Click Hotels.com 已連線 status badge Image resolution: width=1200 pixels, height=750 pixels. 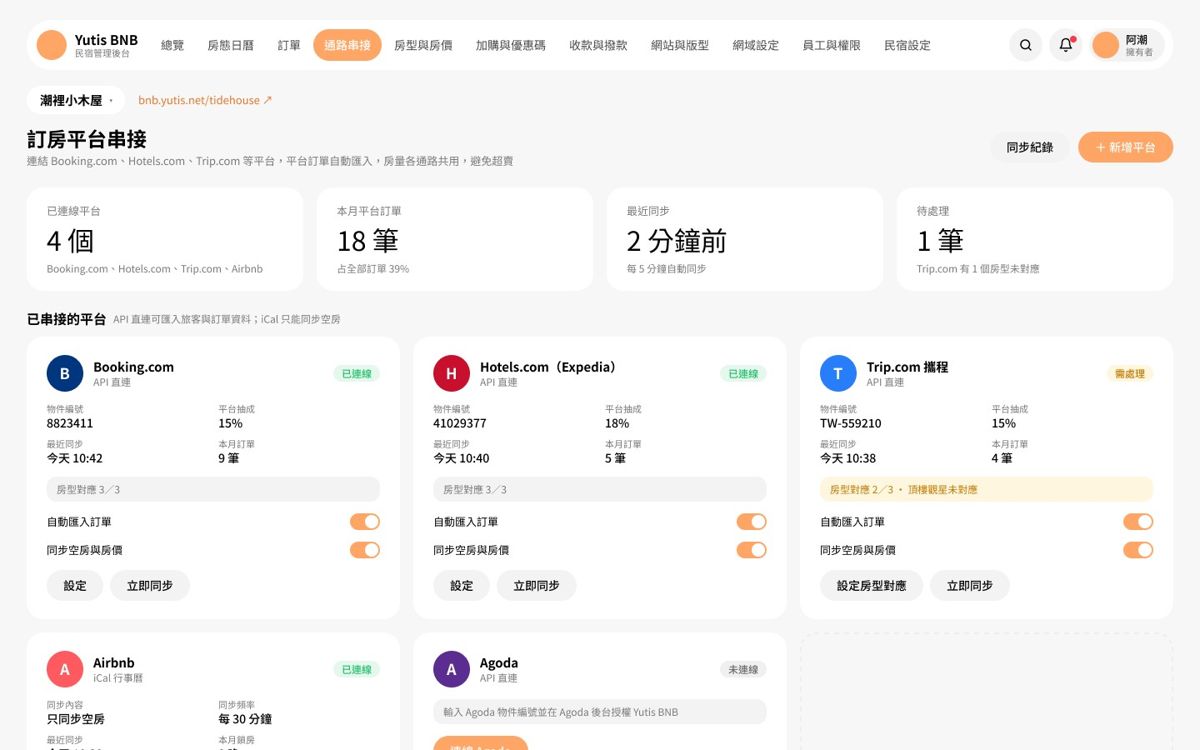point(743,373)
